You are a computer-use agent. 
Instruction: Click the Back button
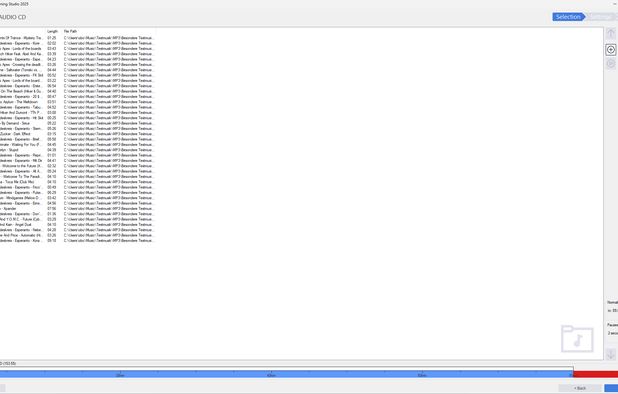point(580,388)
